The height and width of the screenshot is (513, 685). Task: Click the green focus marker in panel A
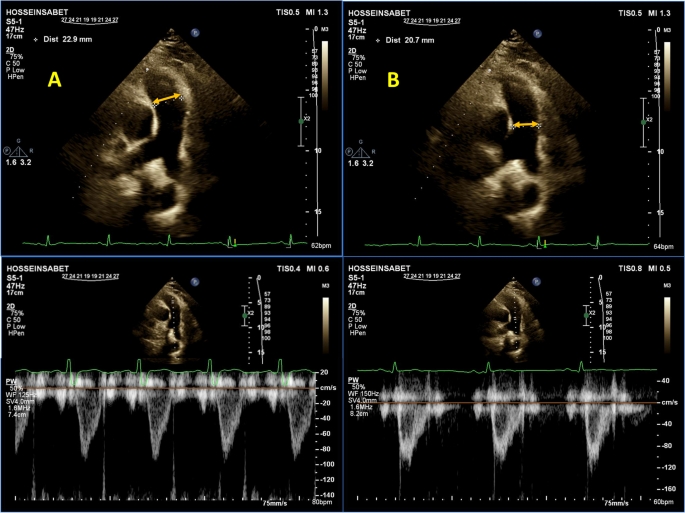coord(301,121)
